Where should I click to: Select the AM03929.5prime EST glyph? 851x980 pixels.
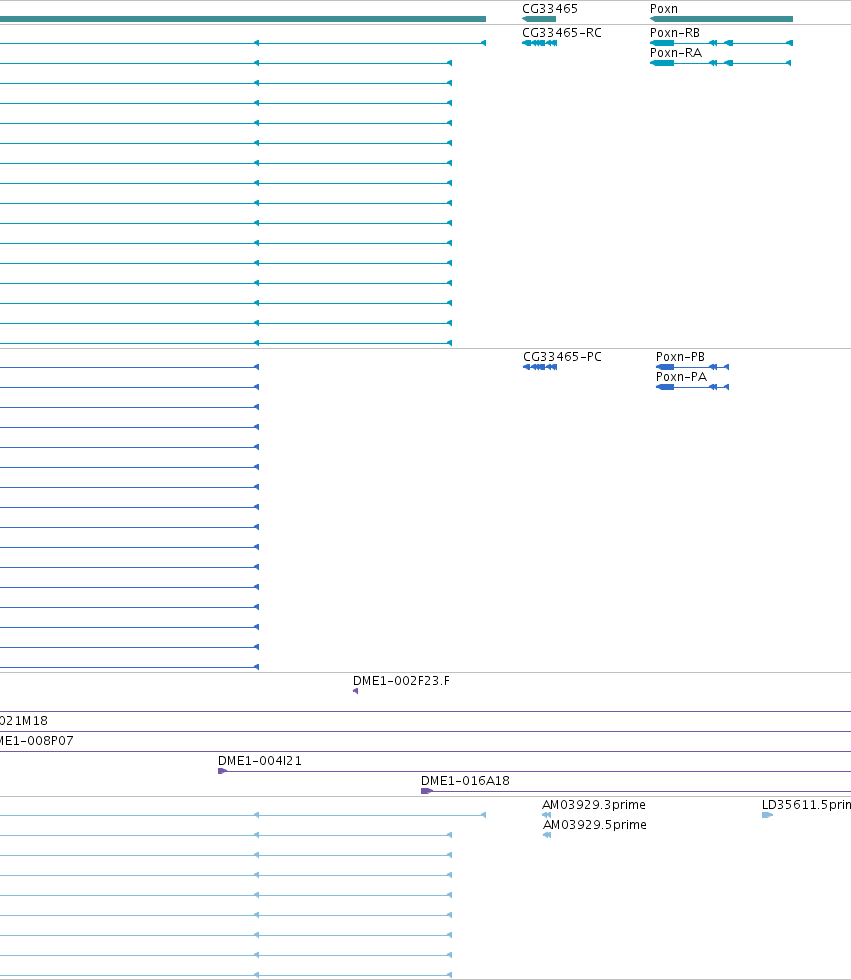coord(547,835)
